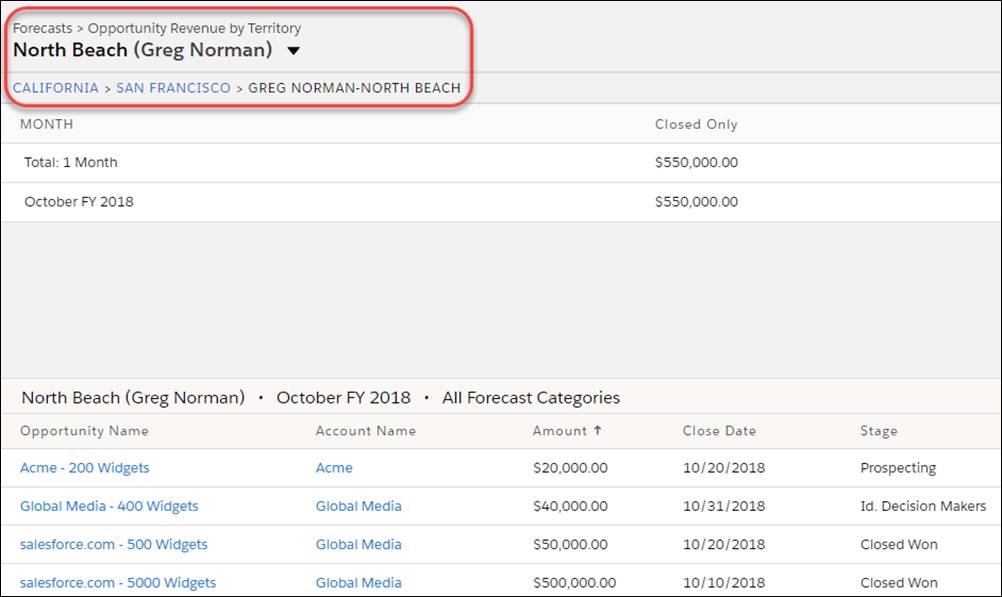
Task: Click the October $550,000.00 Closed Only cell
Action: (696, 202)
